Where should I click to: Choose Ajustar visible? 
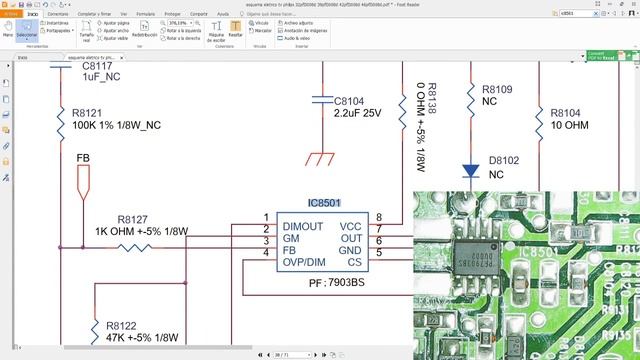click(x=113, y=38)
